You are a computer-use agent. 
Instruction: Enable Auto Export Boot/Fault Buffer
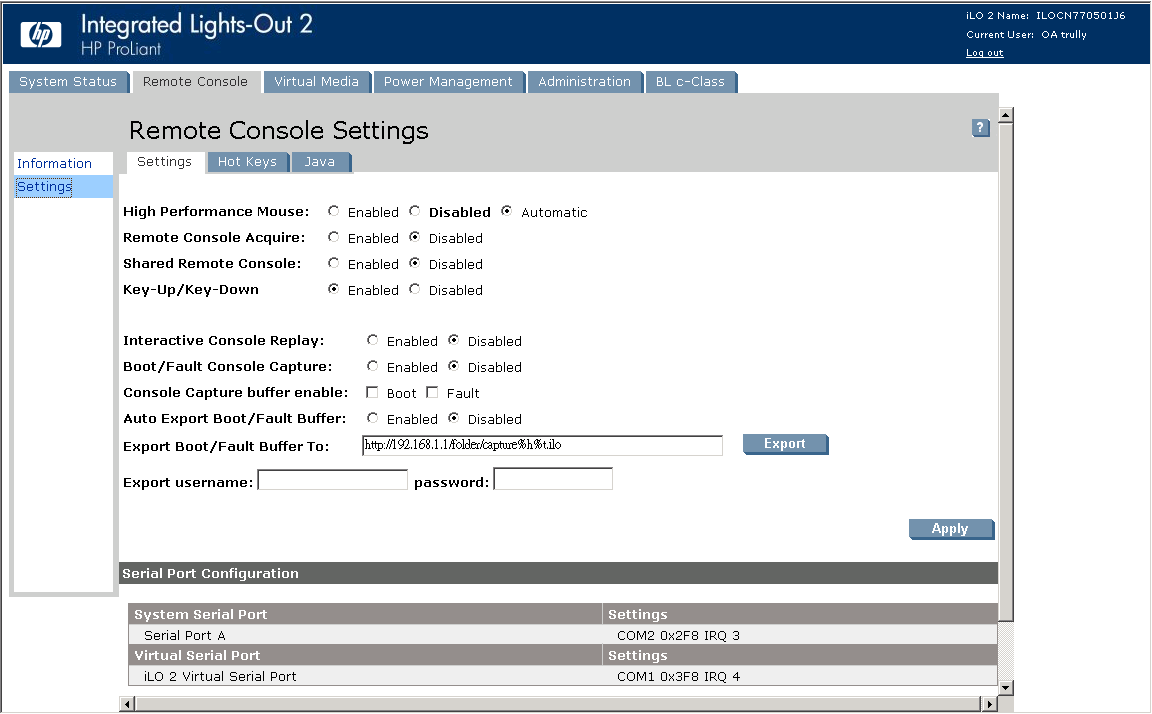[x=372, y=418]
